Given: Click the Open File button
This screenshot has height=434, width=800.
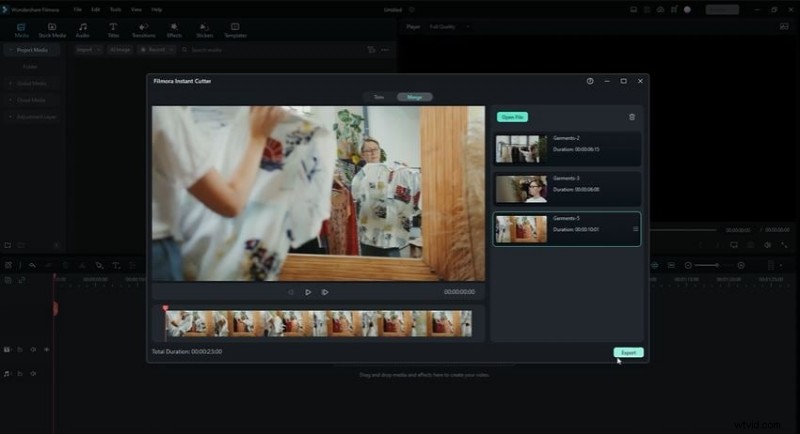Looking at the screenshot, I should [x=512, y=117].
